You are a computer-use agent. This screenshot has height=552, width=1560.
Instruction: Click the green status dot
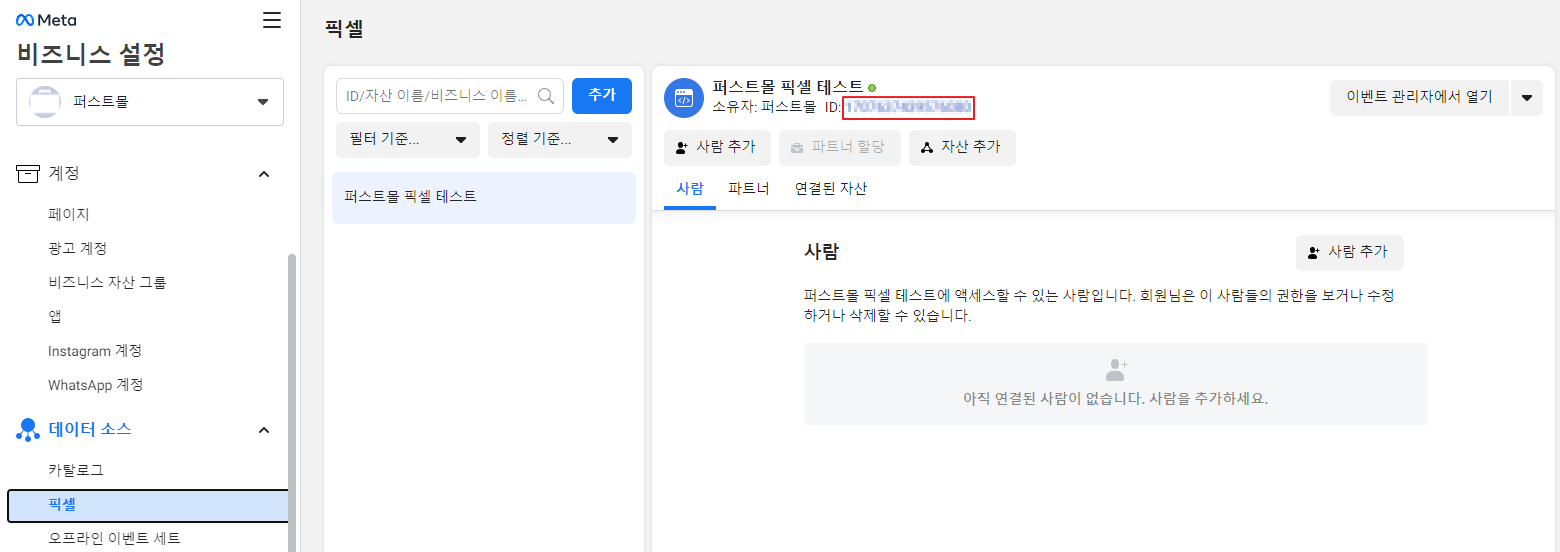pos(872,88)
